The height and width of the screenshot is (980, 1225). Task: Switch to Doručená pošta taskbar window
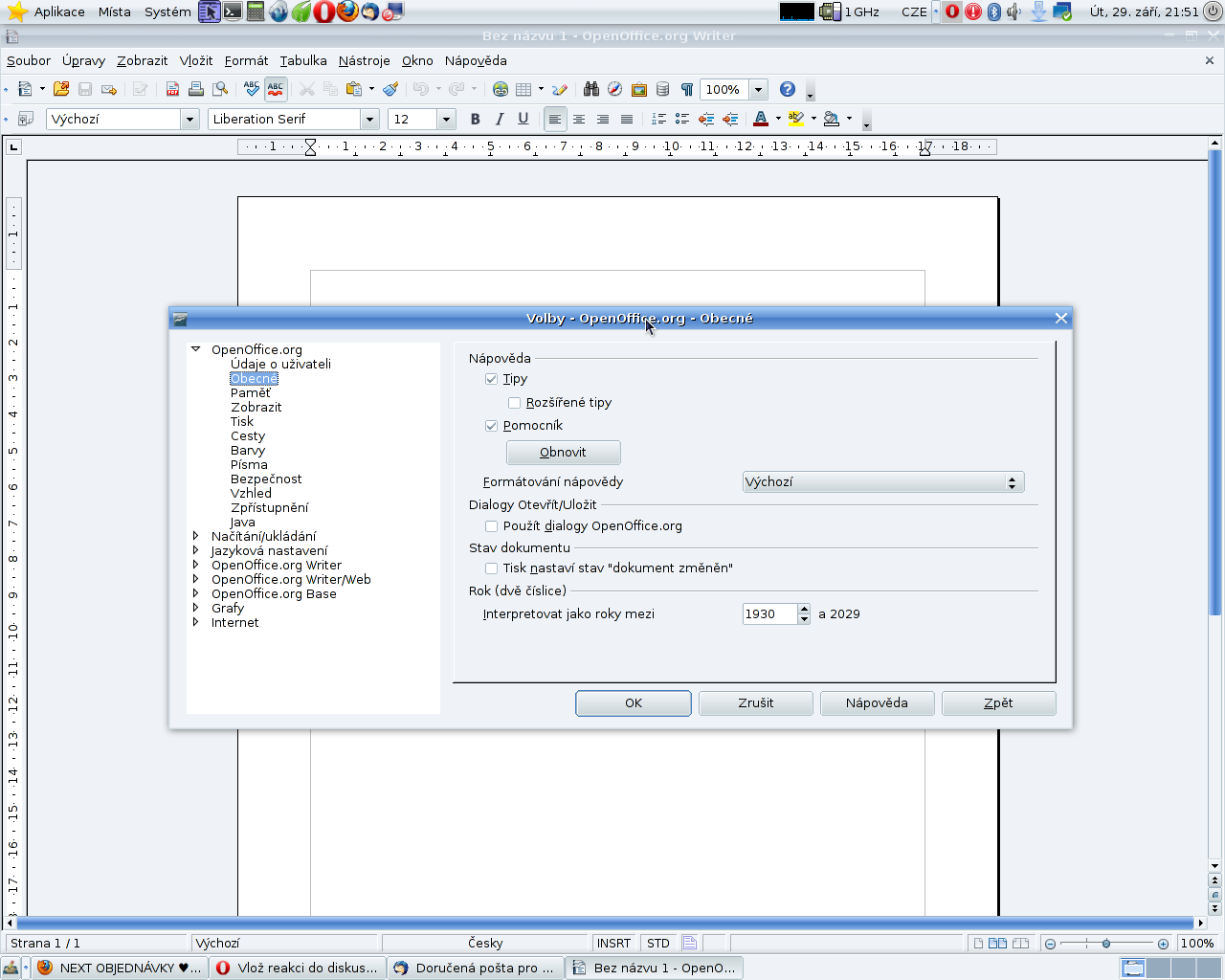(x=476, y=968)
